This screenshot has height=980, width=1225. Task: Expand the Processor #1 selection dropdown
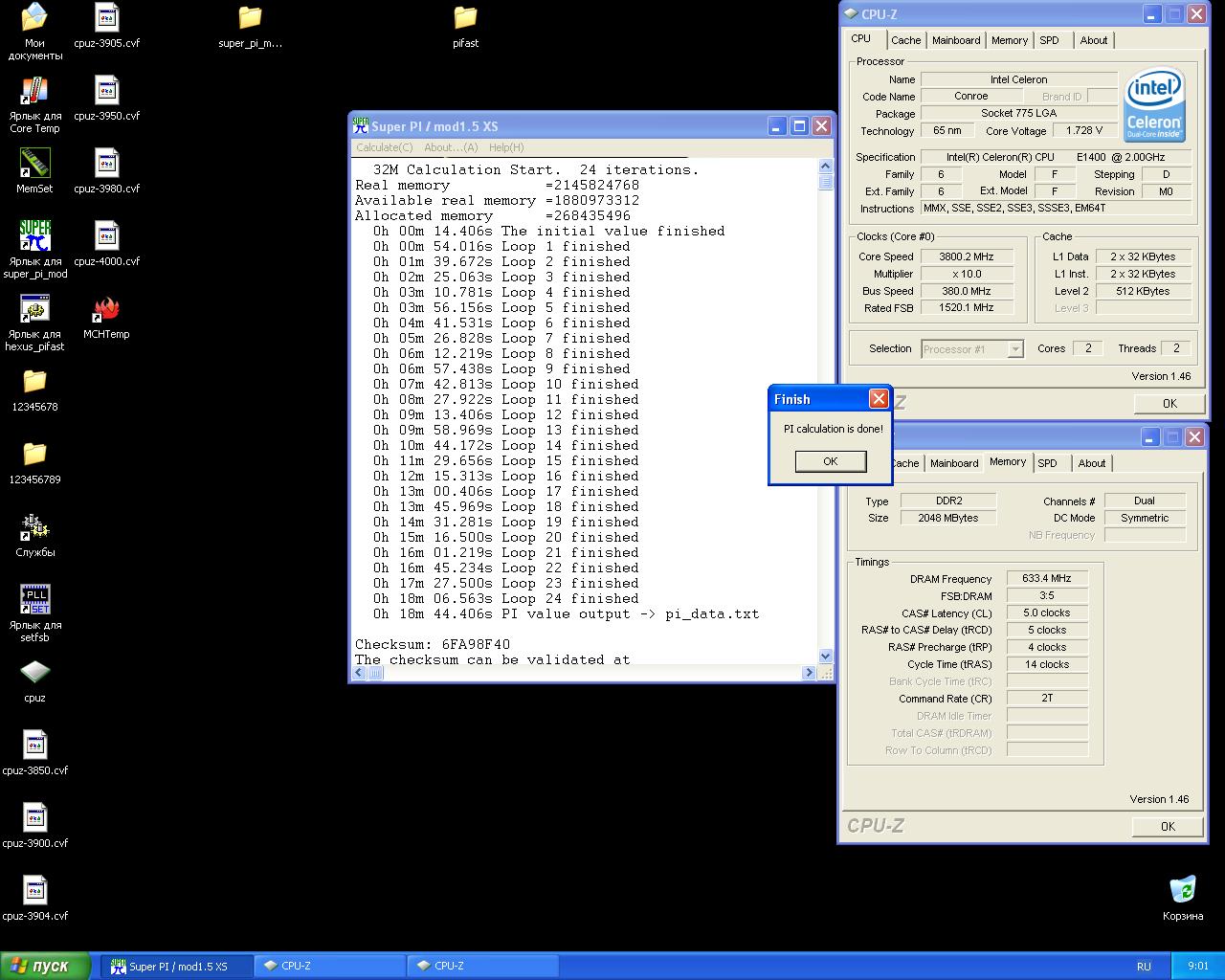click(x=1015, y=349)
